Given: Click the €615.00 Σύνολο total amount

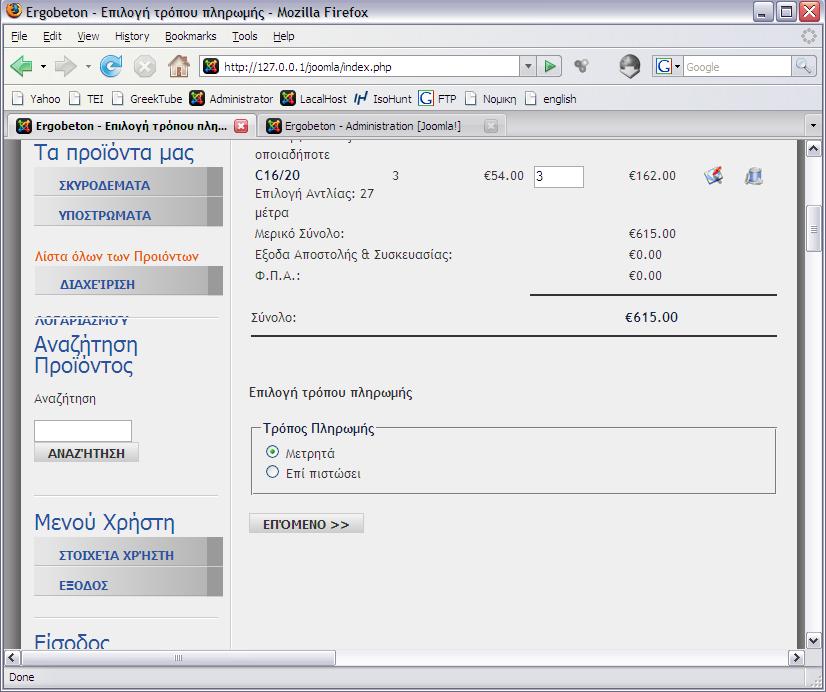Looking at the screenshot, I should pyautogui.click(x=652, y=317).
